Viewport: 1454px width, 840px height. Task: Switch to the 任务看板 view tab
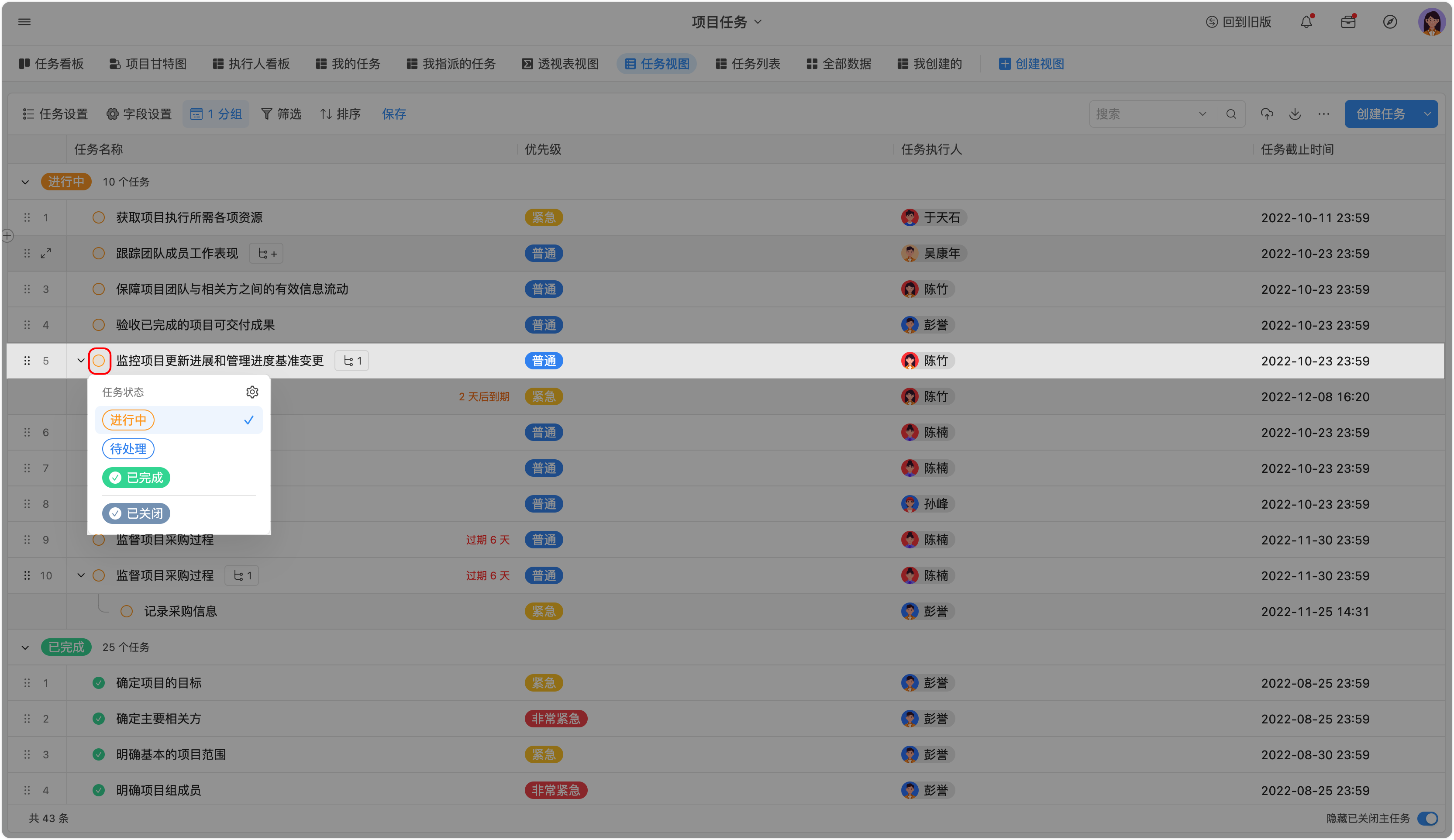click(x=52, y=64)
